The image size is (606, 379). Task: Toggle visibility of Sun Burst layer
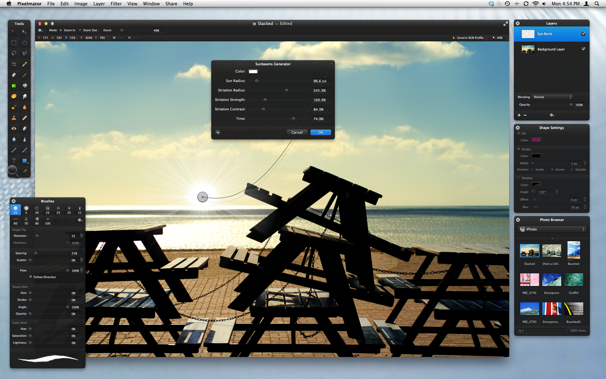pyautogui.click(x=583, y=34)
